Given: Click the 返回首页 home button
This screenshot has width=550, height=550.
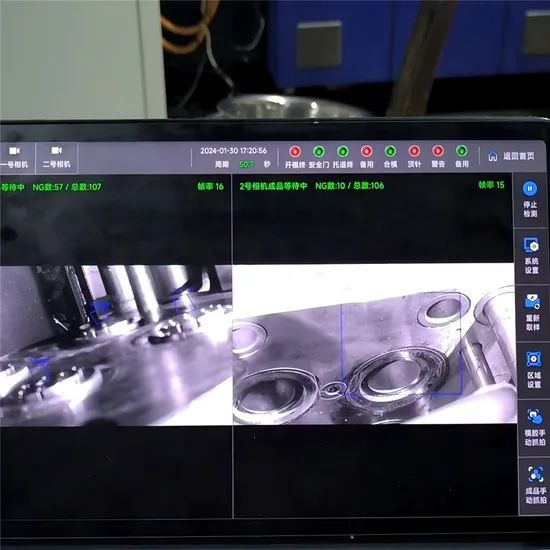Looking at the screenshot, I should click(512, 156).
